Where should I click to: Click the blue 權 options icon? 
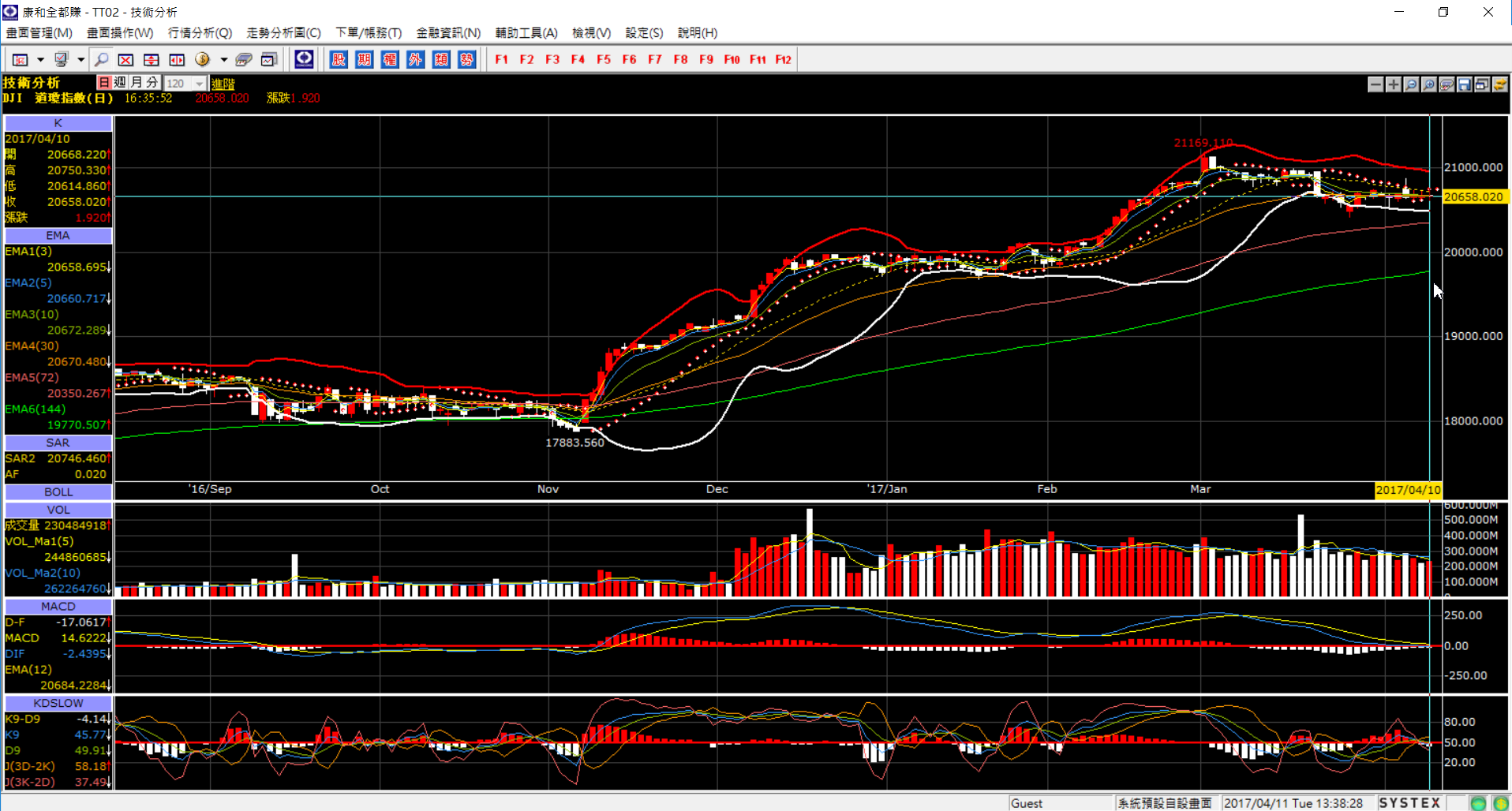[x=390, y=59]
